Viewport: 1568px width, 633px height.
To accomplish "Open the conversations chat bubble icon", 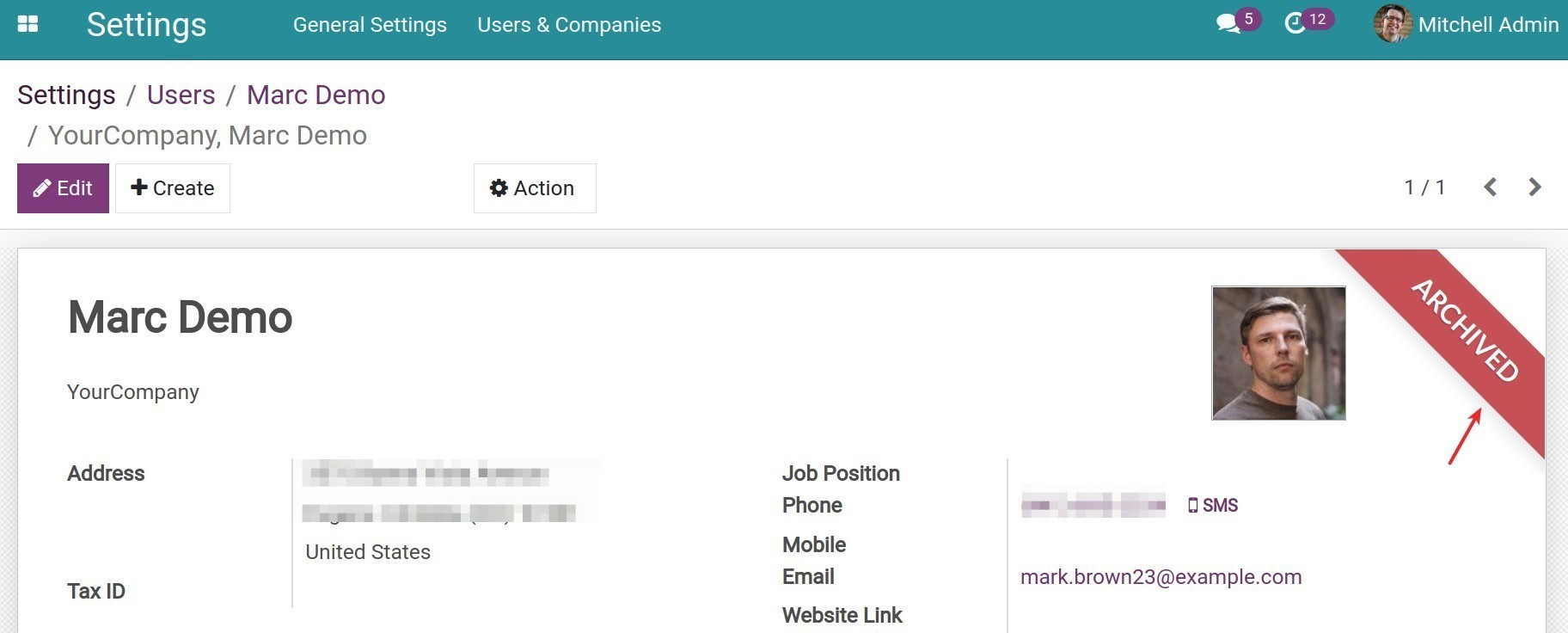I will point(1229,24).
